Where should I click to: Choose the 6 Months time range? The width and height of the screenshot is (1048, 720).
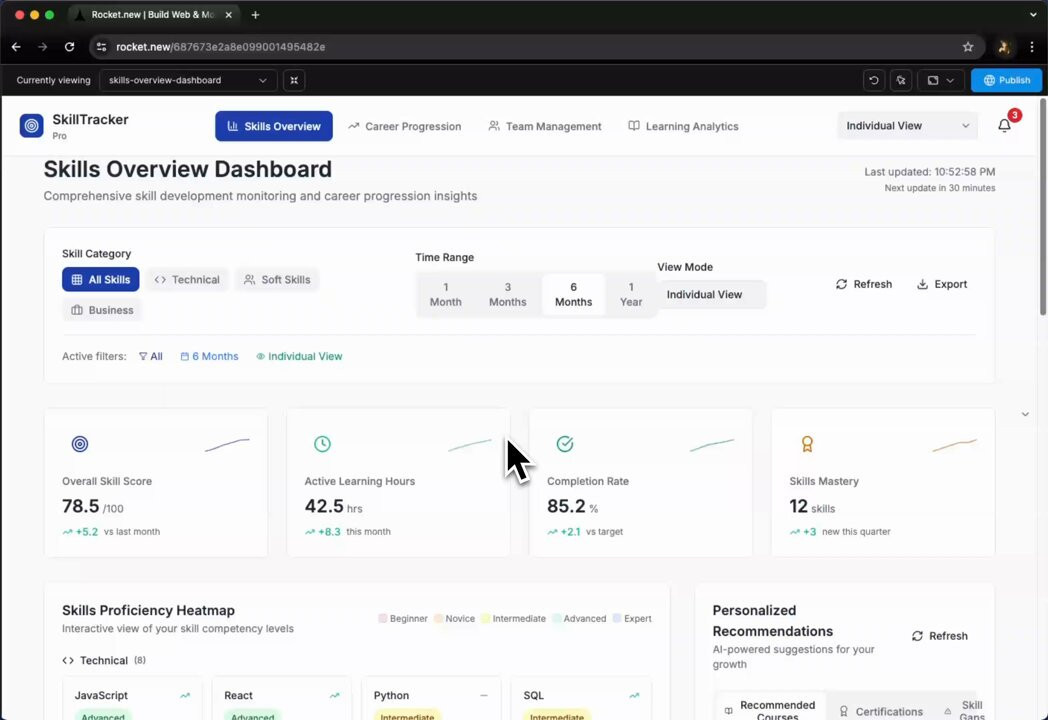pos(573,295)
